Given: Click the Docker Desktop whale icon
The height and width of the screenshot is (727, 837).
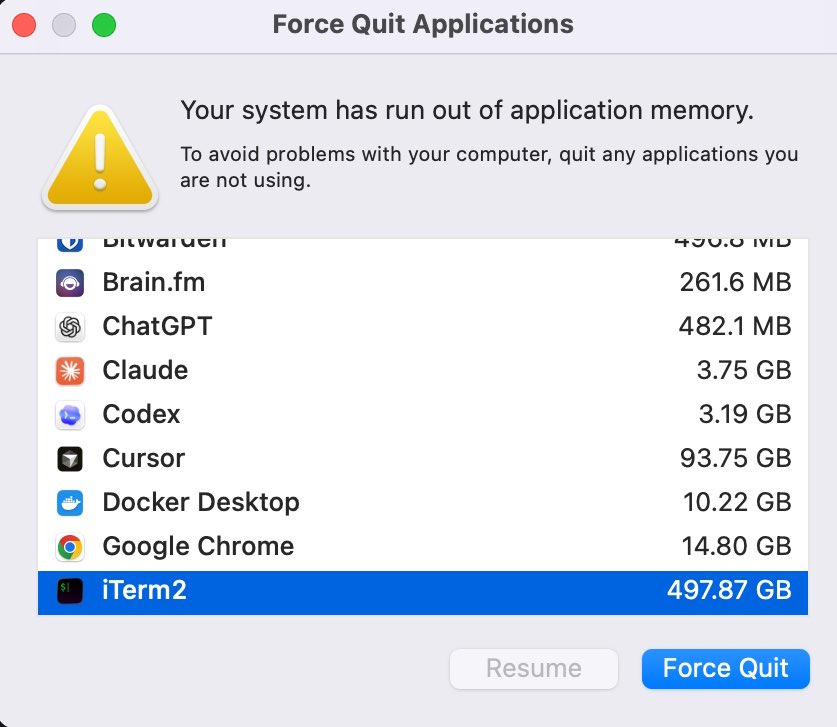Looking at the screenshot, I should pos(70,503).
